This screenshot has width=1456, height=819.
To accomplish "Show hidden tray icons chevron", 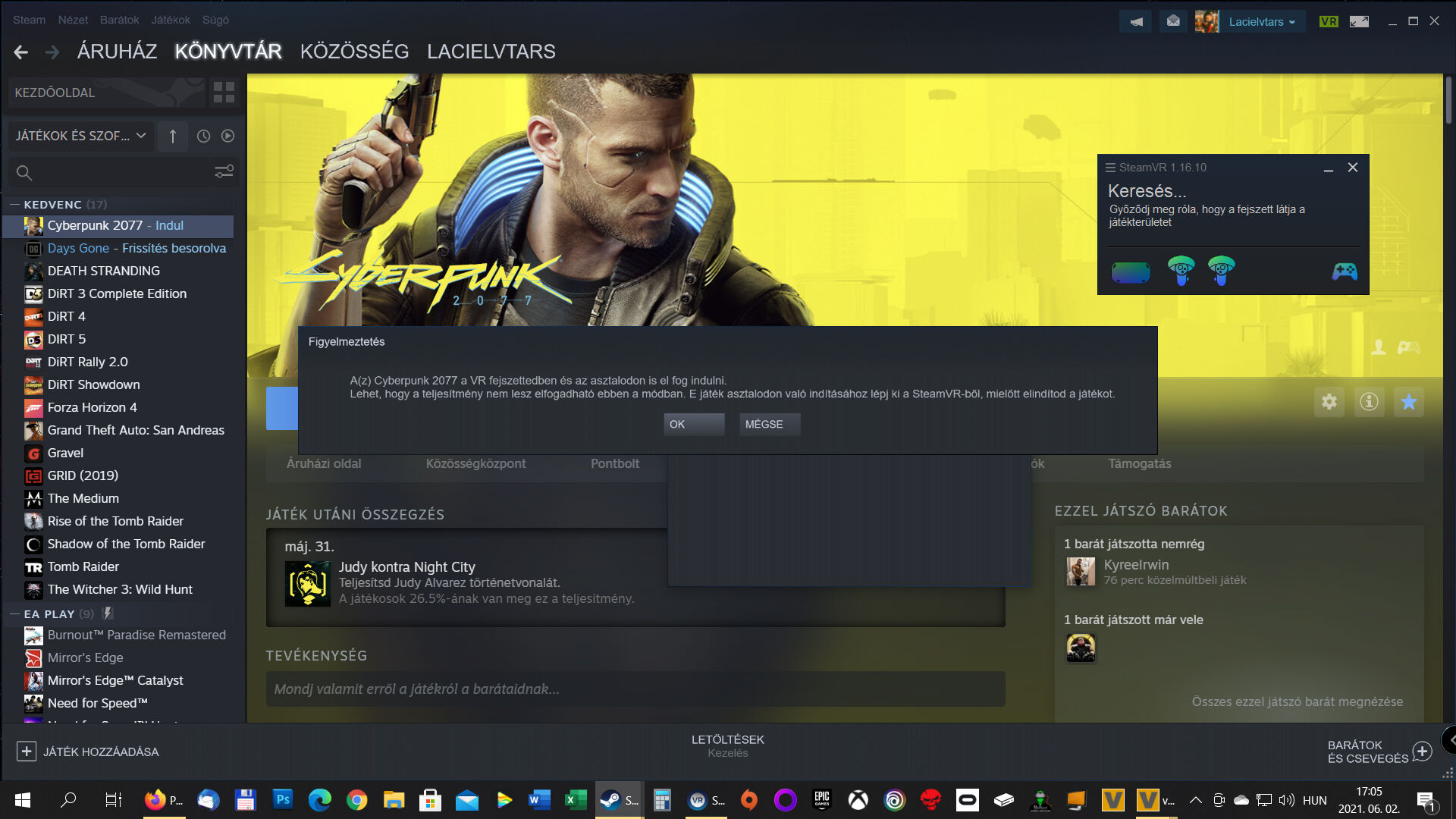I will coord(1196,800).
